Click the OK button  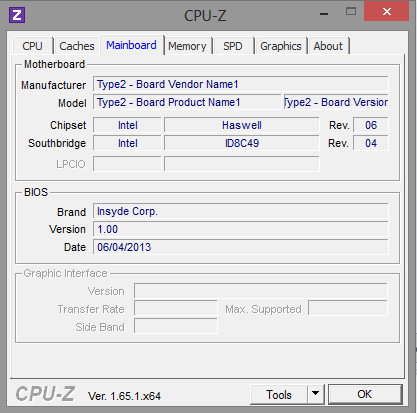[x=365, y=394]
